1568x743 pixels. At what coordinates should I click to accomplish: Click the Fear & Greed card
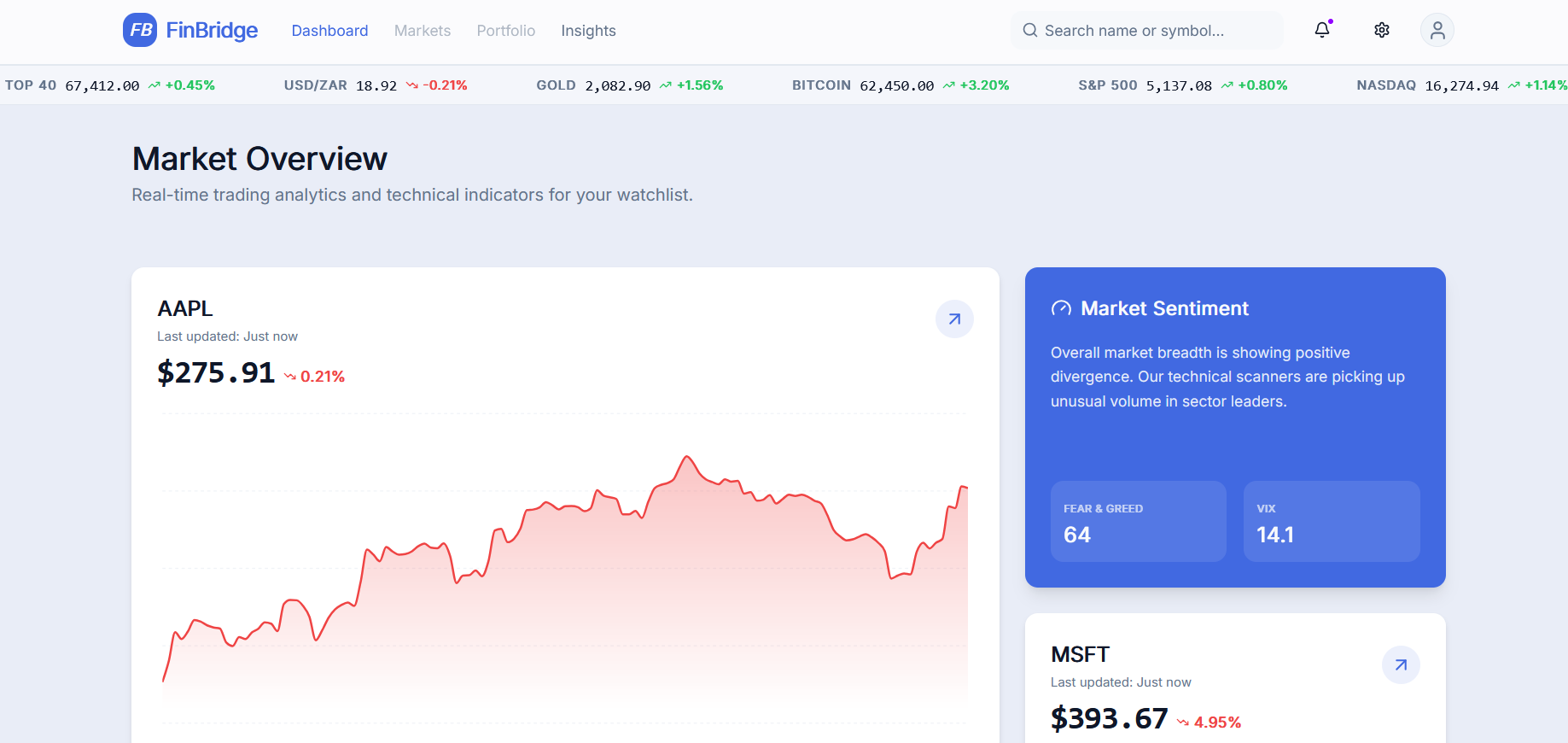[1138, 521]
